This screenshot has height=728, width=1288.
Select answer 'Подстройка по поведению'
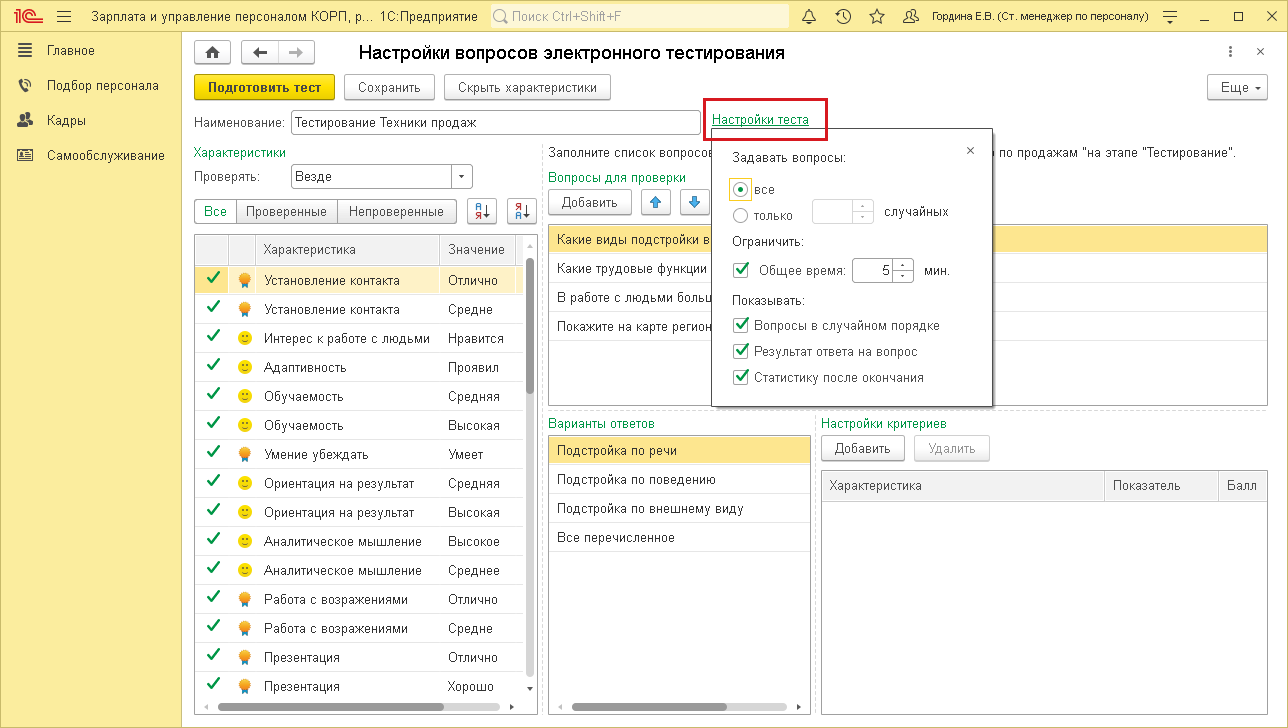pos(679,480)
